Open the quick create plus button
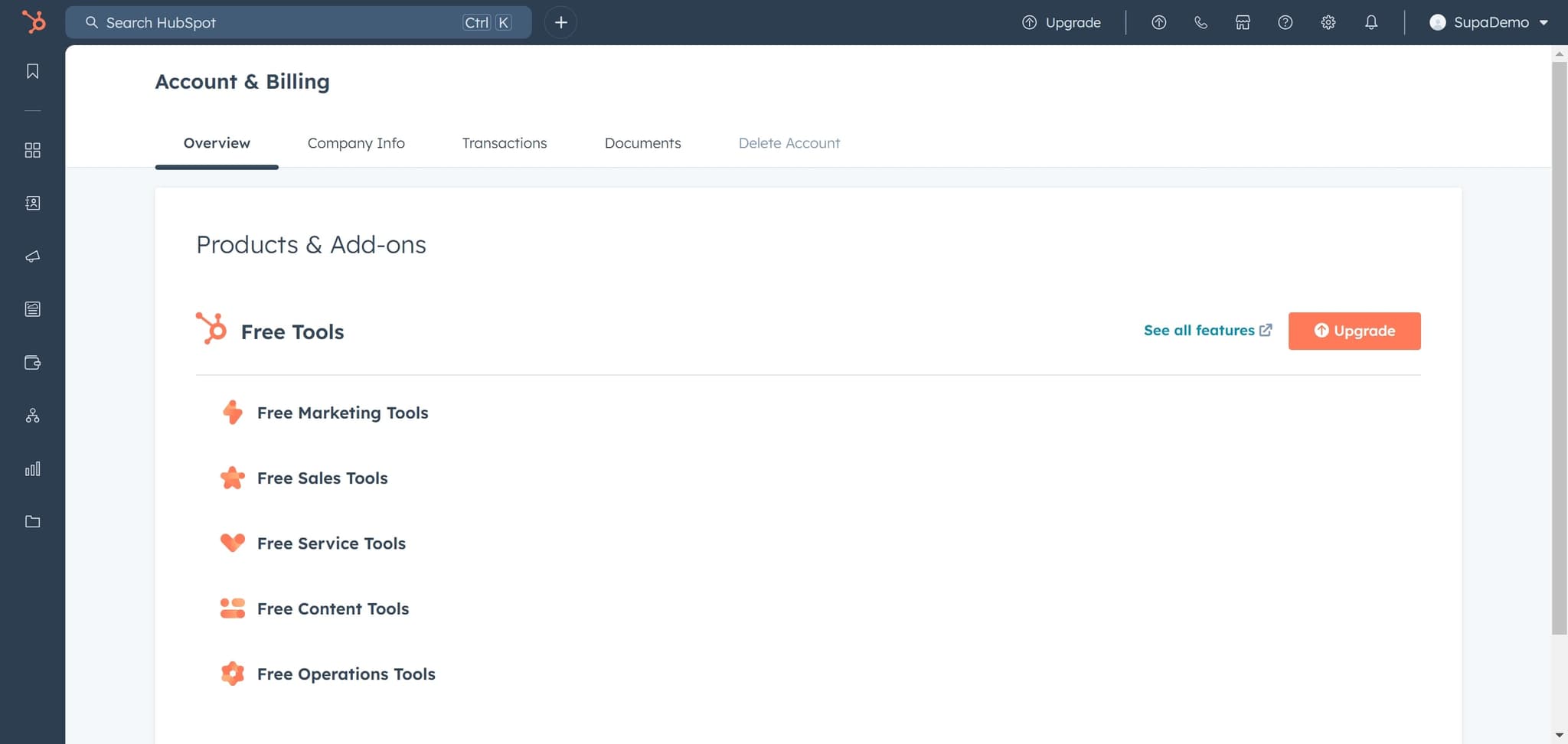Screen dimensions: 1568x744 tap(560, 22)
